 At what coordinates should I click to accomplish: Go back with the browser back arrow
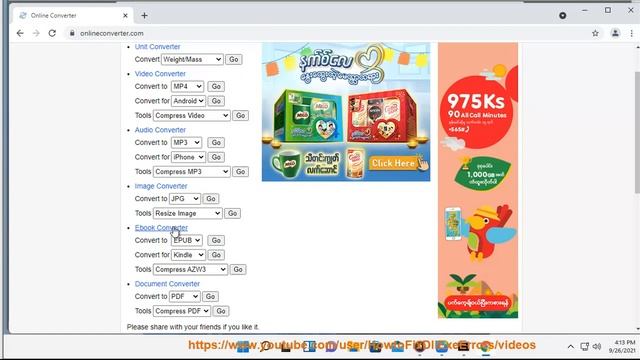point(20,33)
